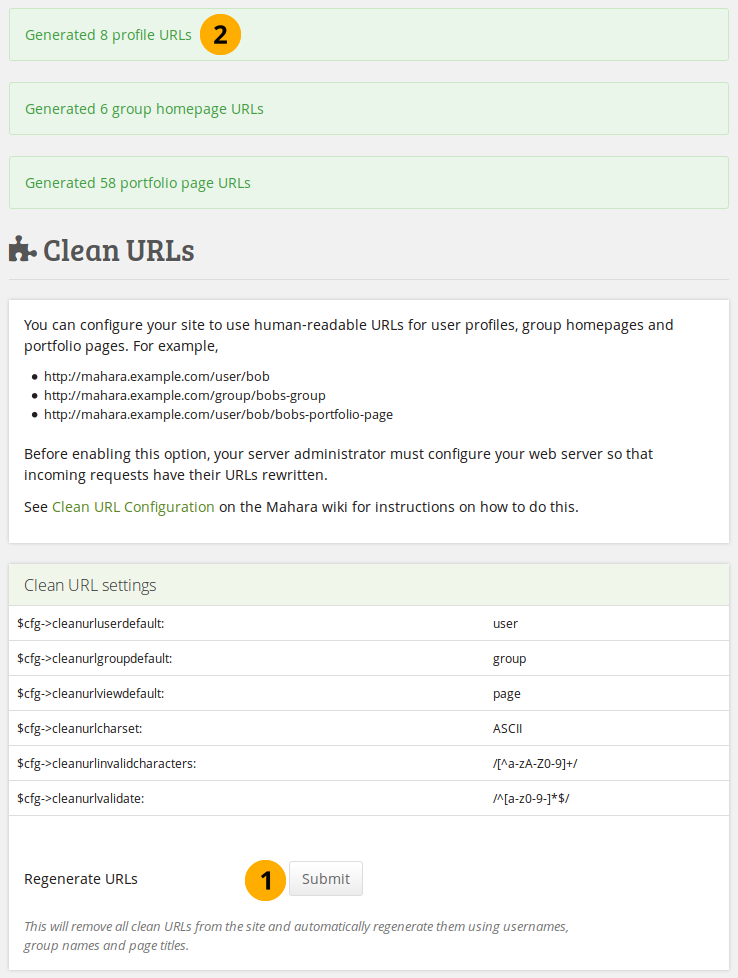
Task: Select the 'Generated 6 group homepage URLs' message
Action: pyautogui.click(x=144, y=109)
